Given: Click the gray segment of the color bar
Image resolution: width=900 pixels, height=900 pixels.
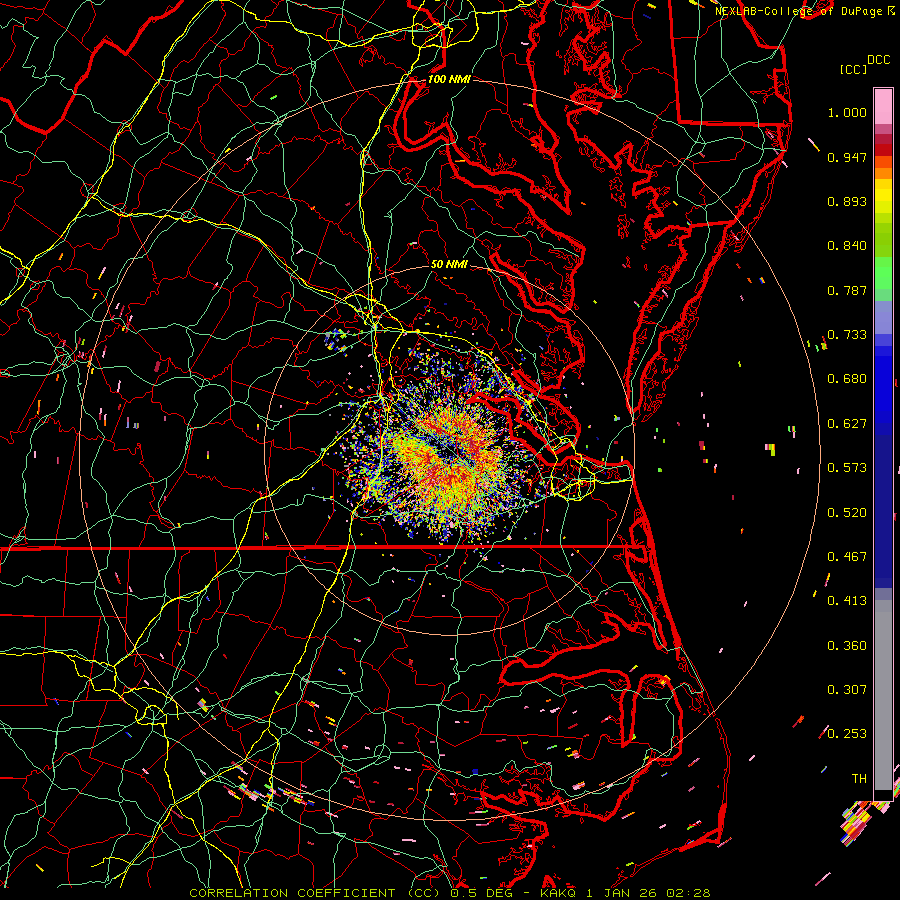Looking at the screenshot, I should click(x=883, y=695).
